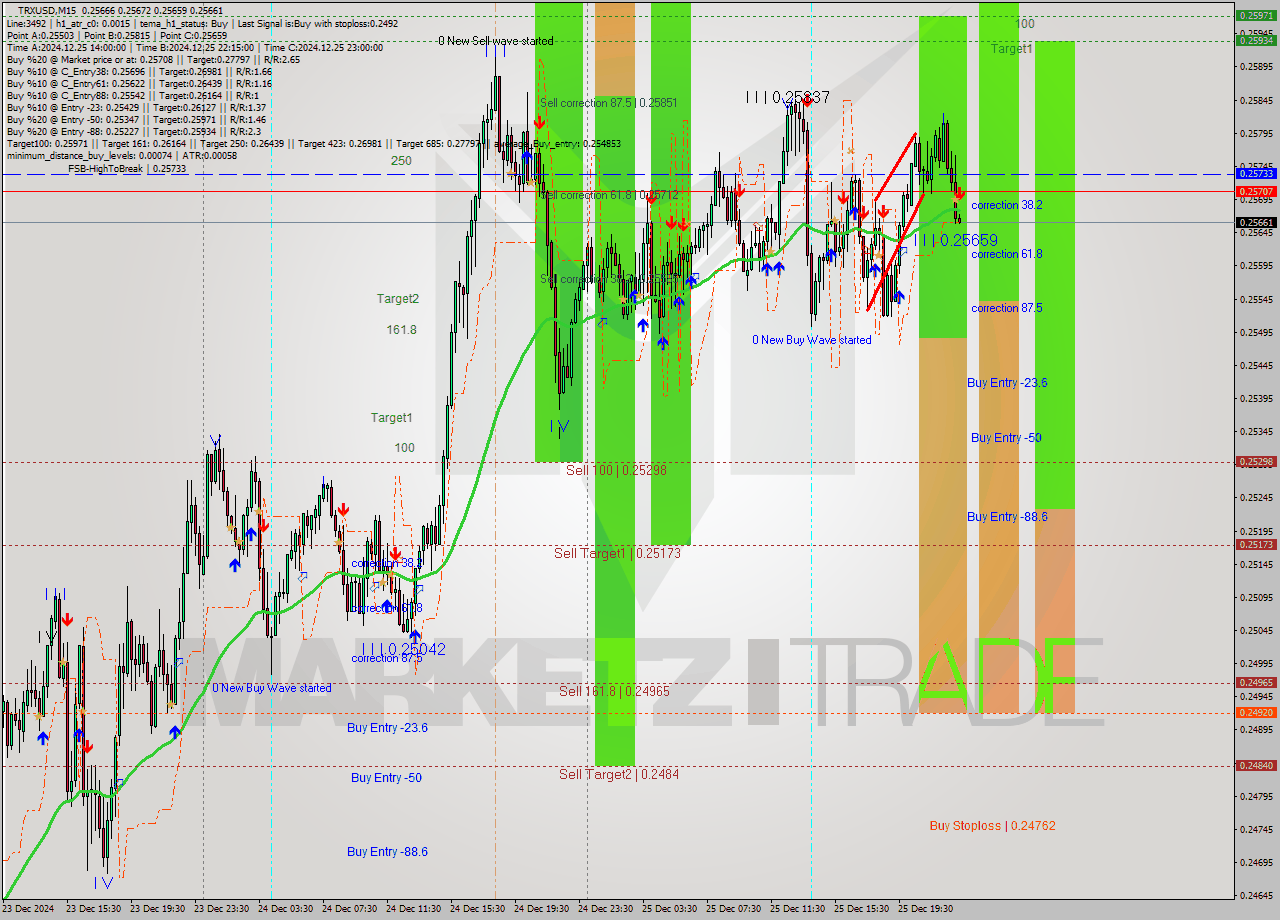The width and height of the screenshot is (1280, 920).
Task: Click the '23 Dec 2024' time axis label
Action: point(29,909)
